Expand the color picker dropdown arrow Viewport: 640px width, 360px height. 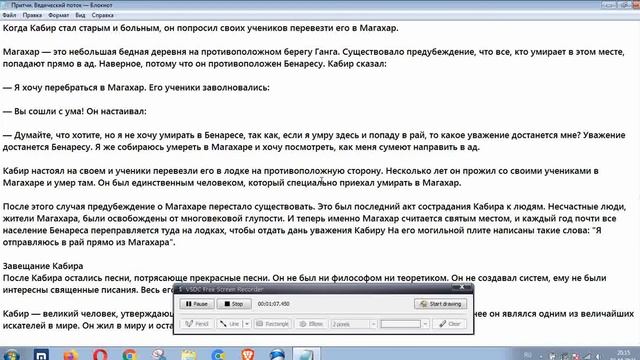425,324
